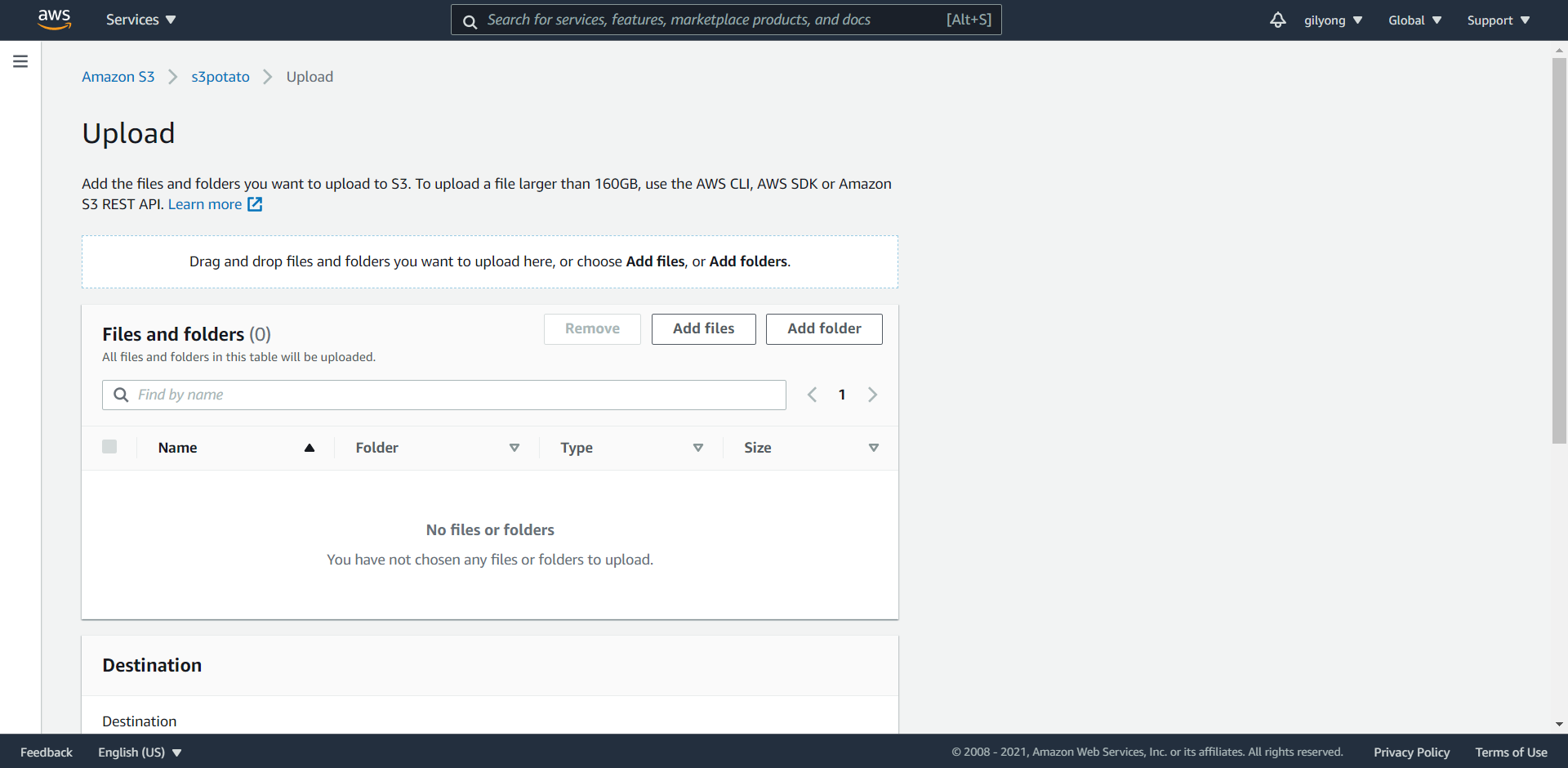The width and height of the screenshot is (1568, 768).
Task: Sort by Size column arrow
Action: coord(874,448)
